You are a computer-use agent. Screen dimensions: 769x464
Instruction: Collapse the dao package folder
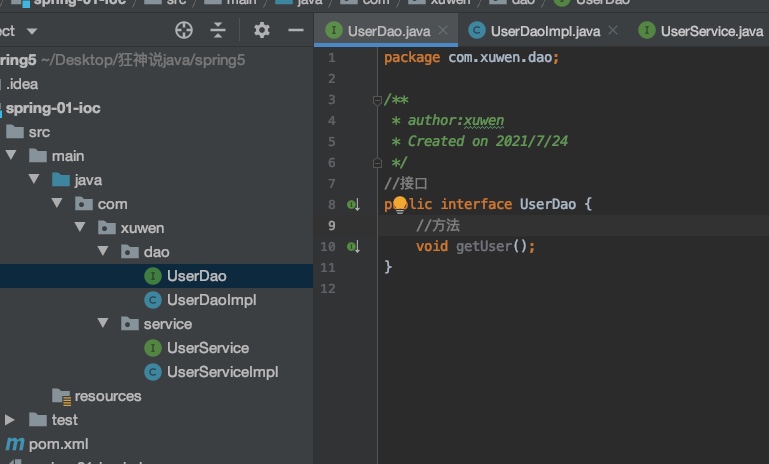point(103,252)
